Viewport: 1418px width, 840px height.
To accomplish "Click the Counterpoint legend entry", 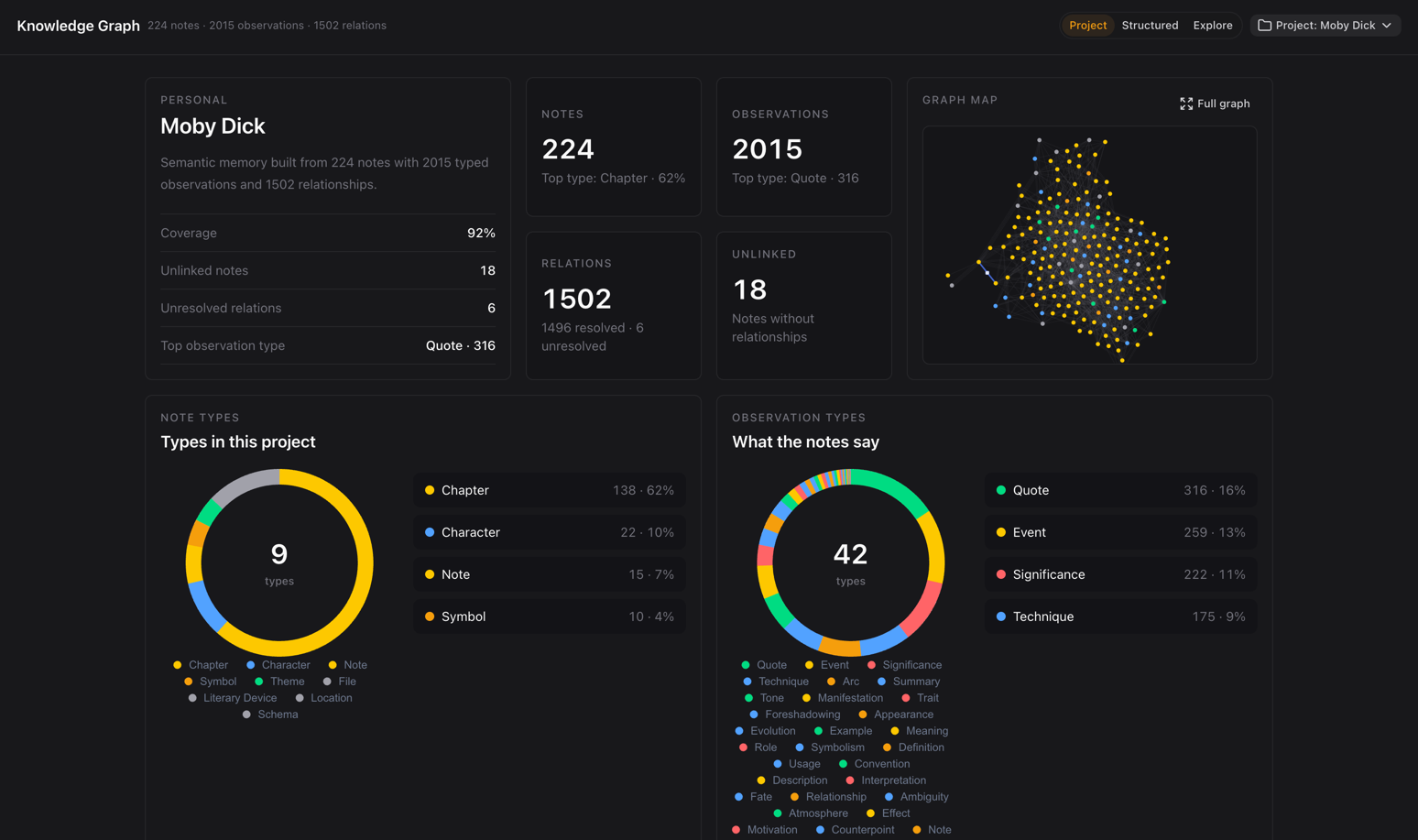I will [855, 830].
